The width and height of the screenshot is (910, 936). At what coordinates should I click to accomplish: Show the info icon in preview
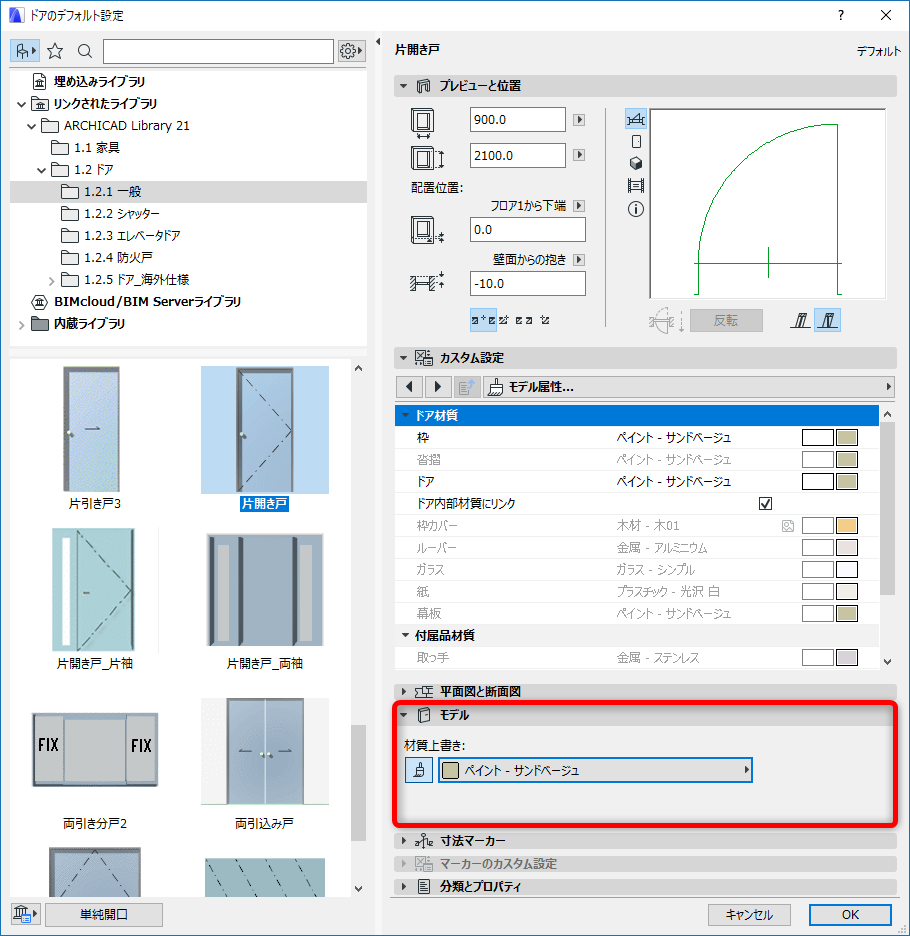coord(636,209)
